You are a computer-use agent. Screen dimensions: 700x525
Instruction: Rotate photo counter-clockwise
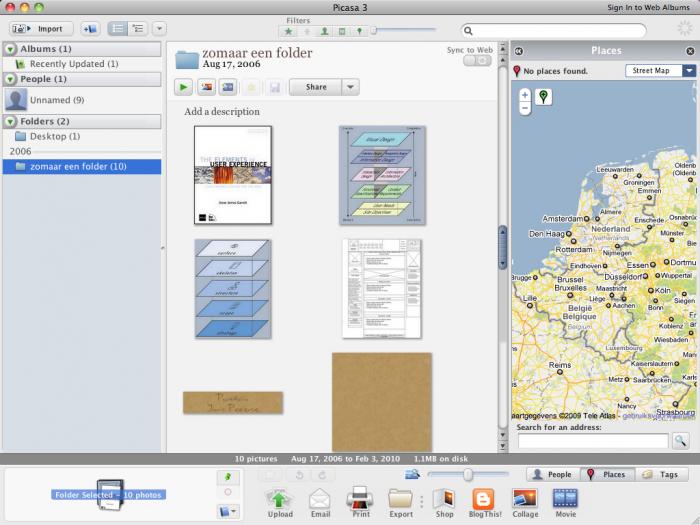pos(299,475)
